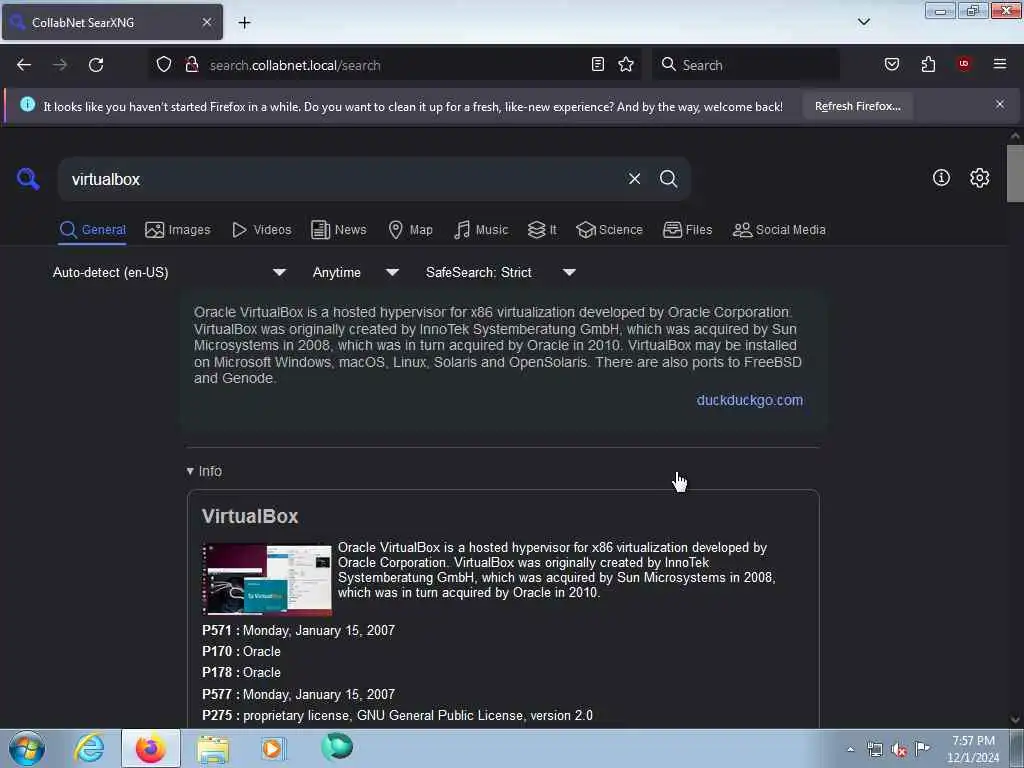This screenshot has width=1024, height=768.
Task: Switch to the Music category
Action: point(481,230)
